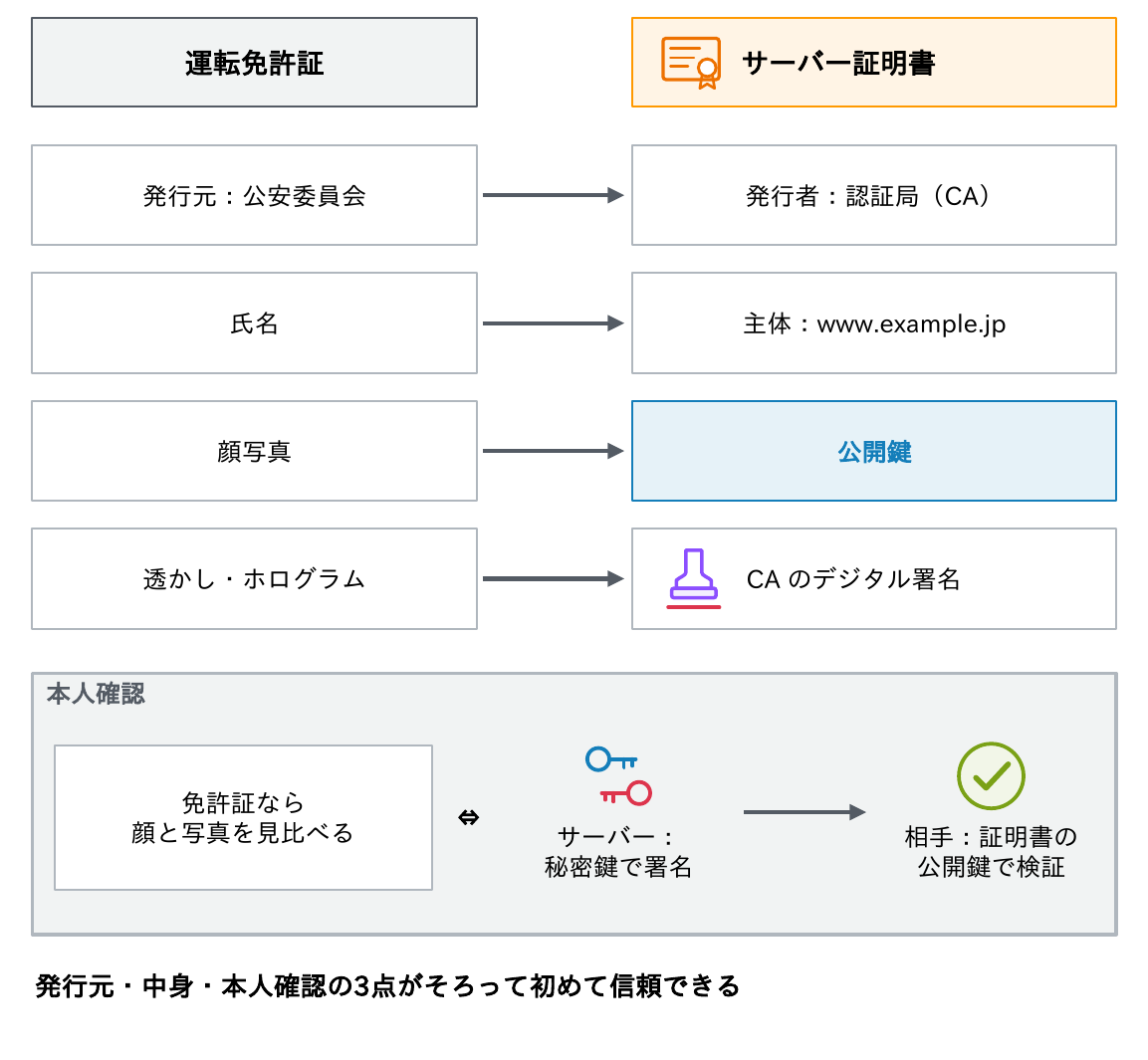1148x1060 pixels.
Task: Click the CA のデジタル署名 text
Action: click(853, 579)
